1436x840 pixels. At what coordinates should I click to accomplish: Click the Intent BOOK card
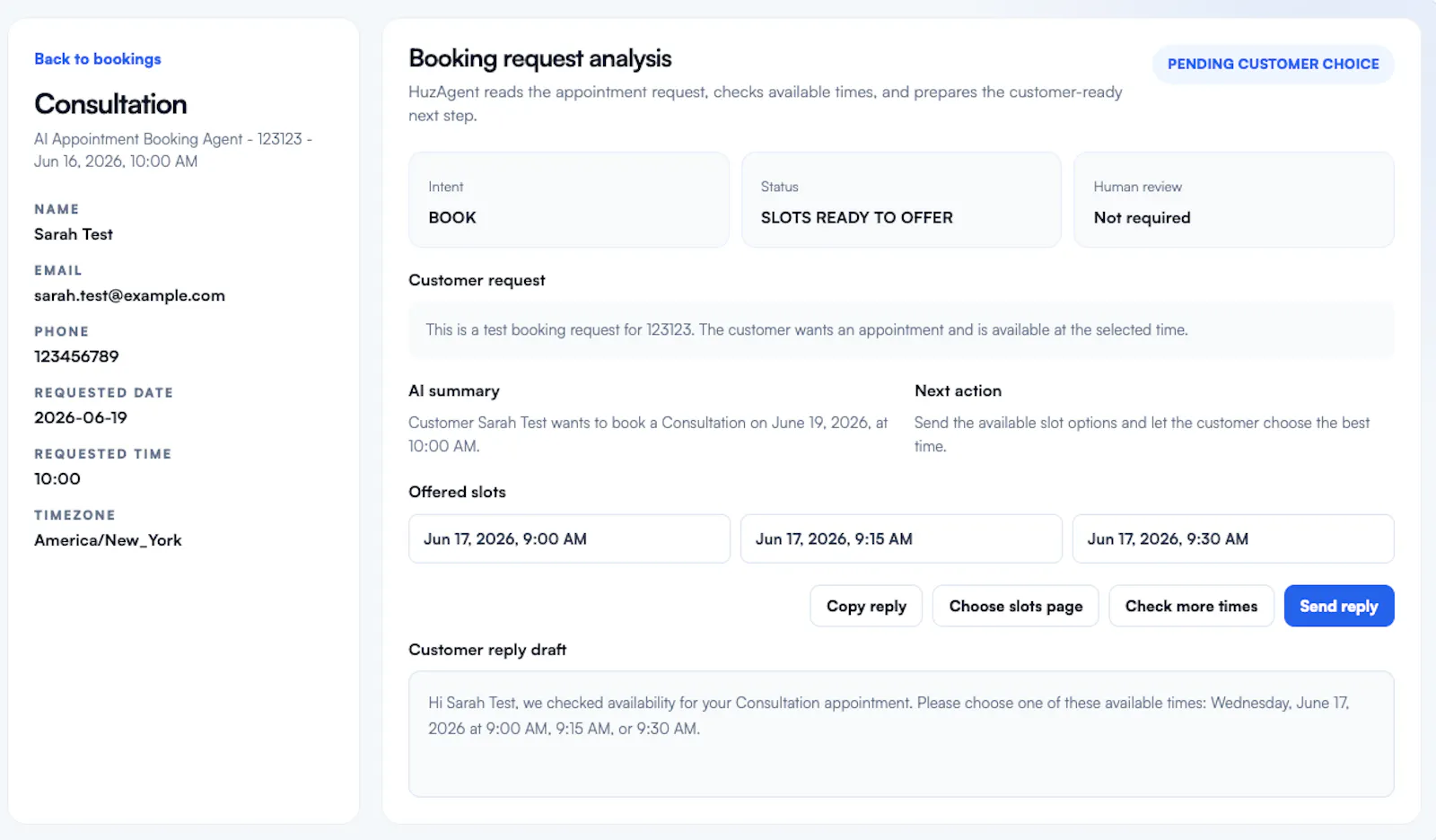point(569,199)
